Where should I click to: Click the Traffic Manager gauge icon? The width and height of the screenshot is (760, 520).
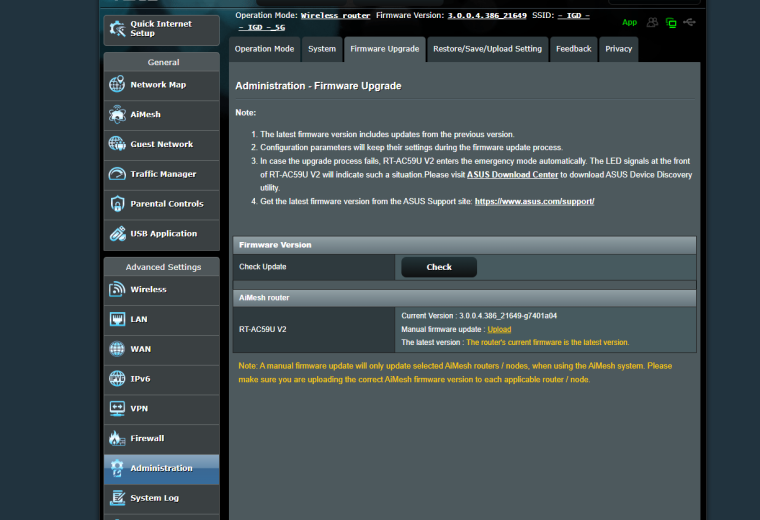[117, 173]
